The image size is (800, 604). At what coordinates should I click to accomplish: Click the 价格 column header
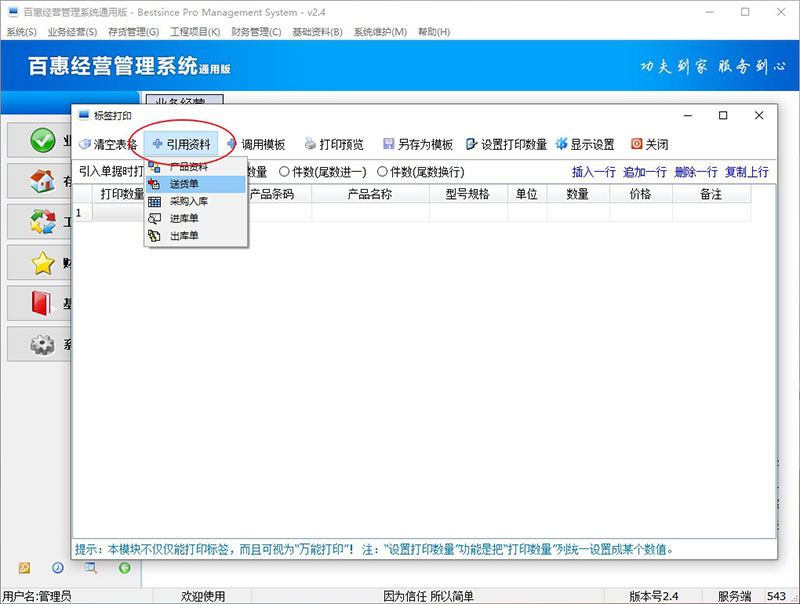click(x=641, y=194)
